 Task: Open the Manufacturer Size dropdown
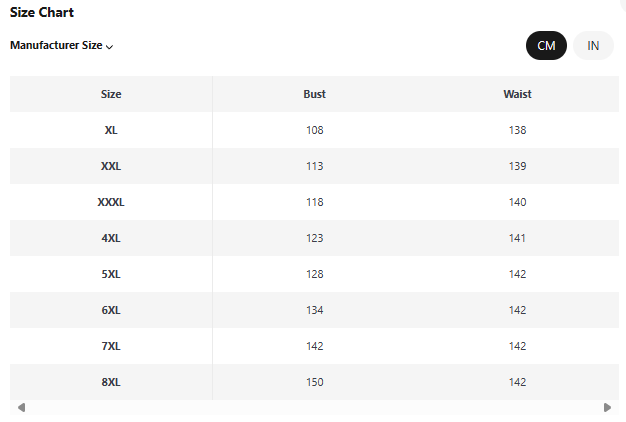click(62, 46)
